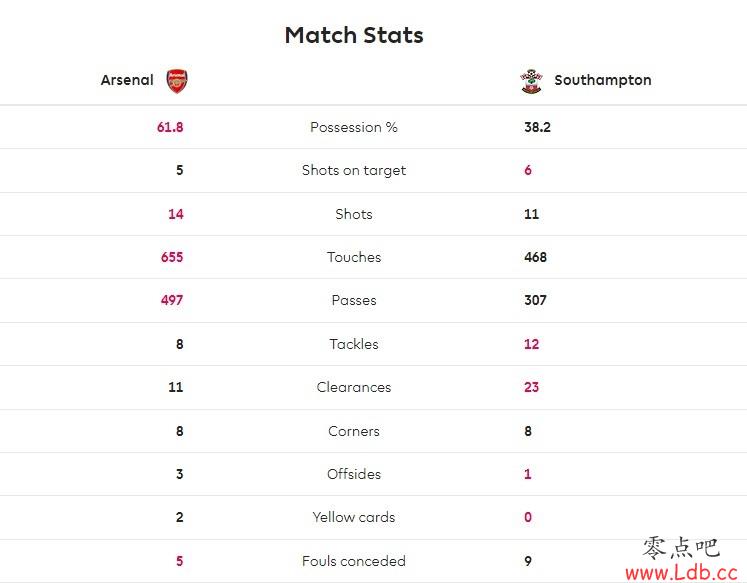Select the Yellow cards stat label
Viewport: 747px width, 583px height.
click(354, 517)
